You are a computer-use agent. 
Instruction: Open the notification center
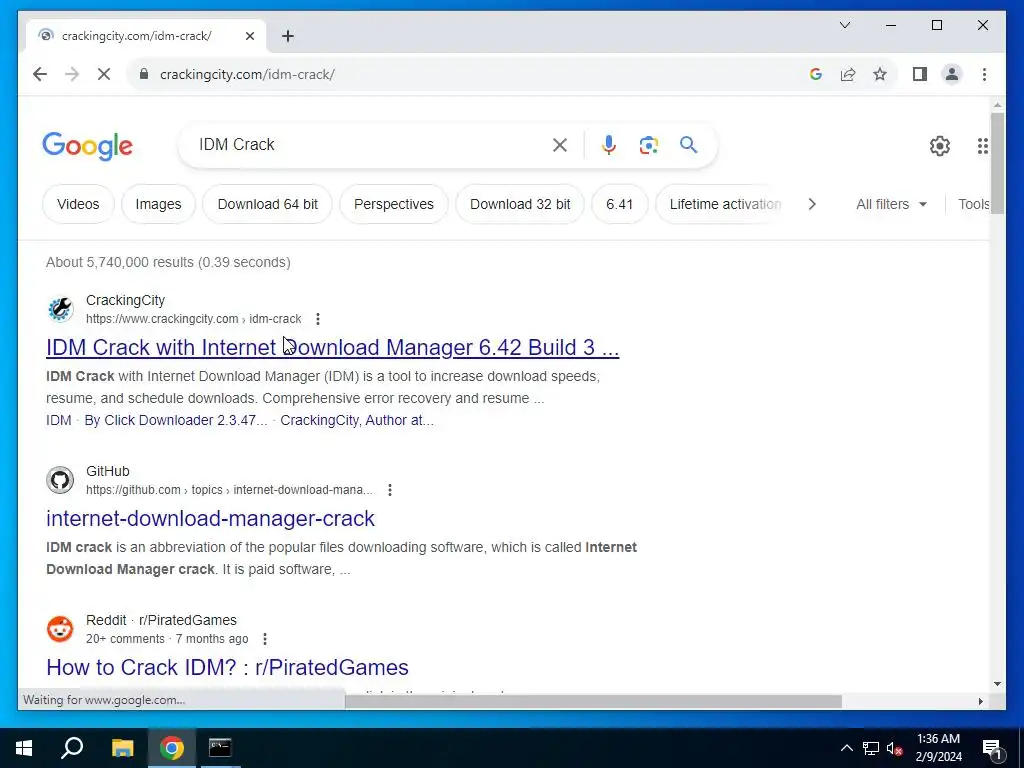(x=992, y=749)
